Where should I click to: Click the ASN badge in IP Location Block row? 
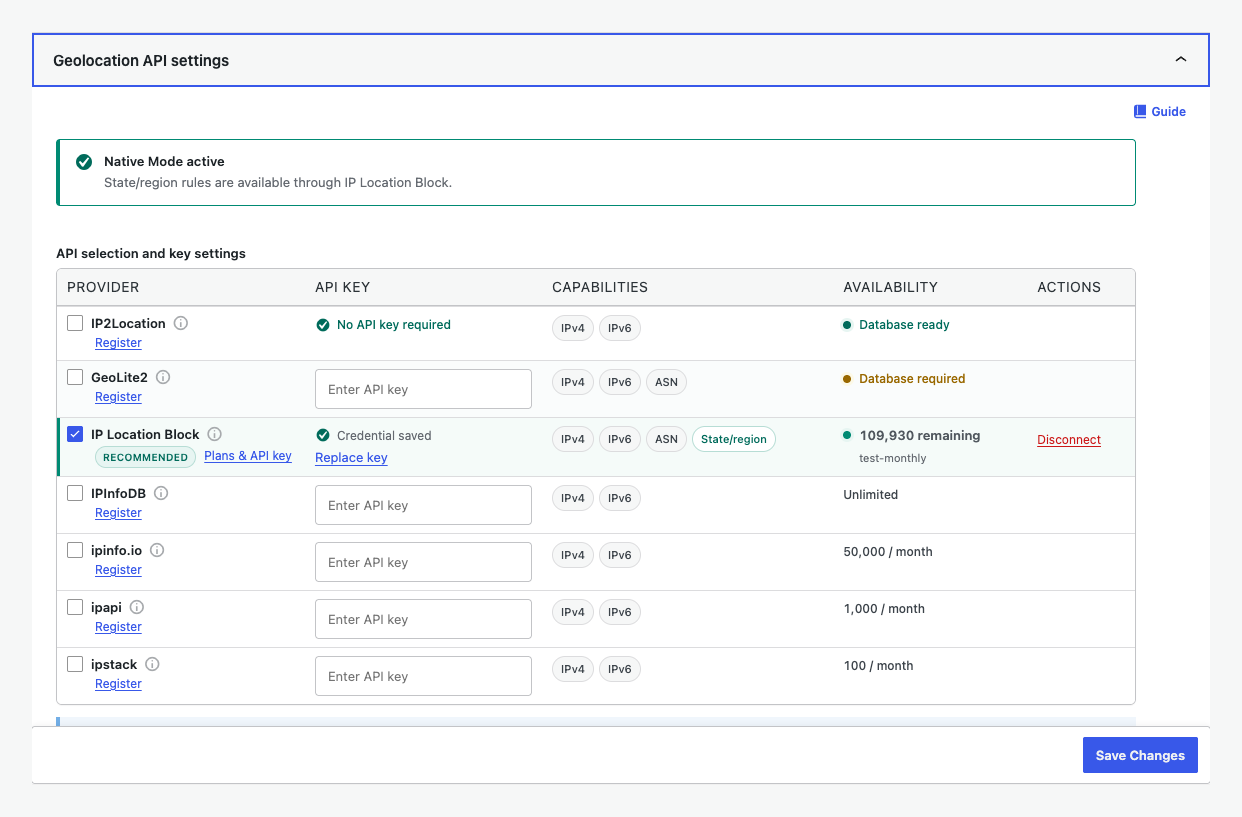click(667, 439)
